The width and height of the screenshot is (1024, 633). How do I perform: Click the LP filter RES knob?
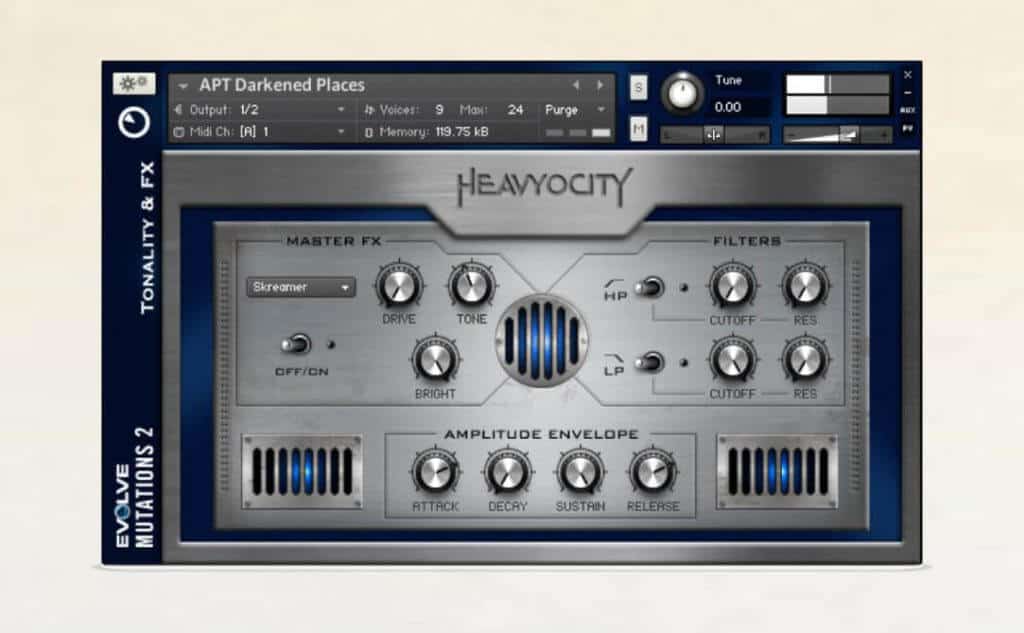(805, 361)
